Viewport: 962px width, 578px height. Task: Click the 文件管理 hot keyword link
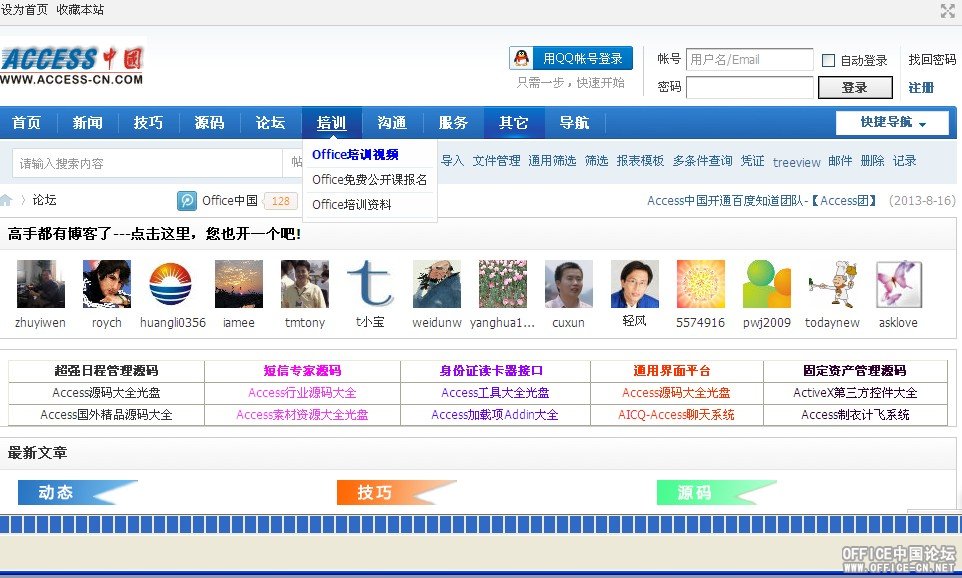496,161
